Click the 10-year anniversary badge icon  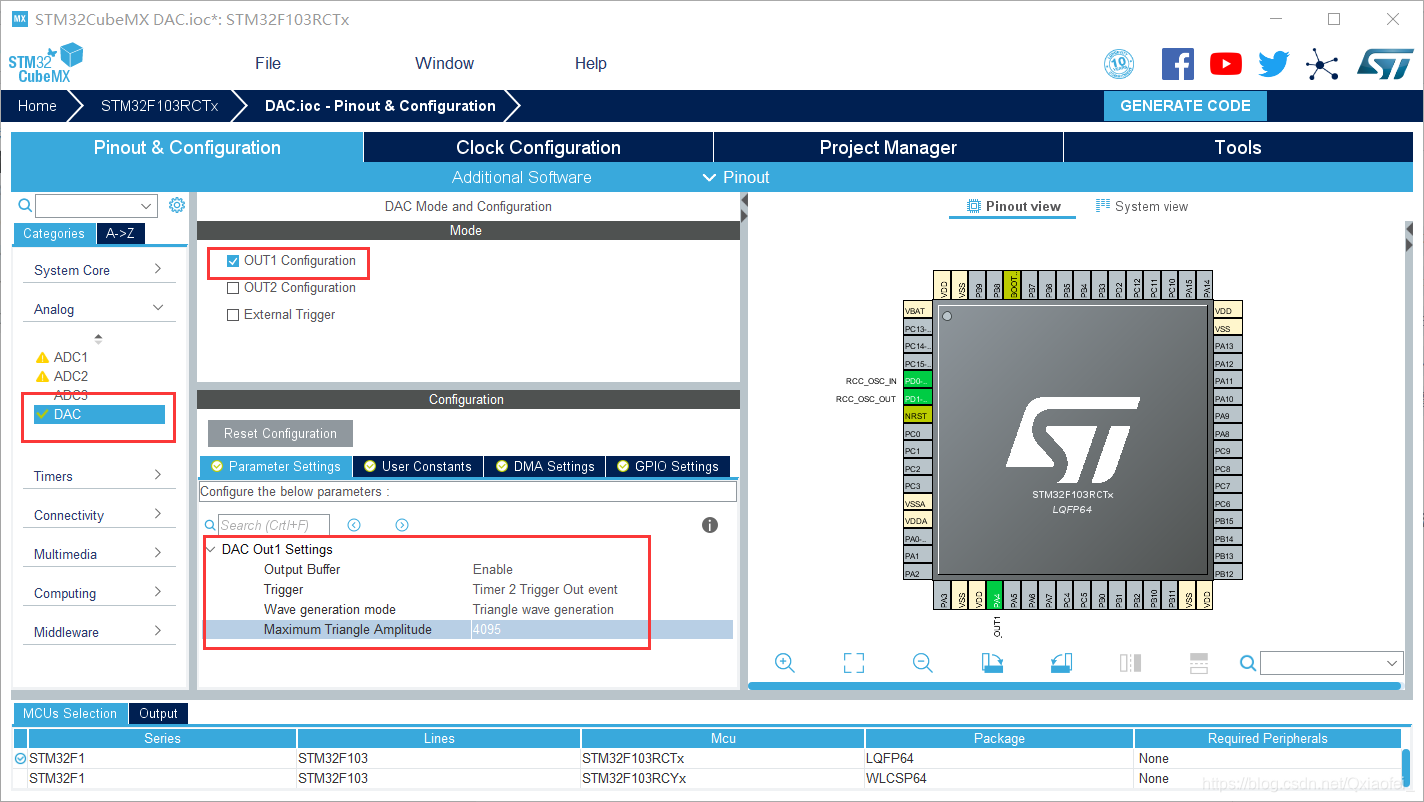[x=1119, y=64]
